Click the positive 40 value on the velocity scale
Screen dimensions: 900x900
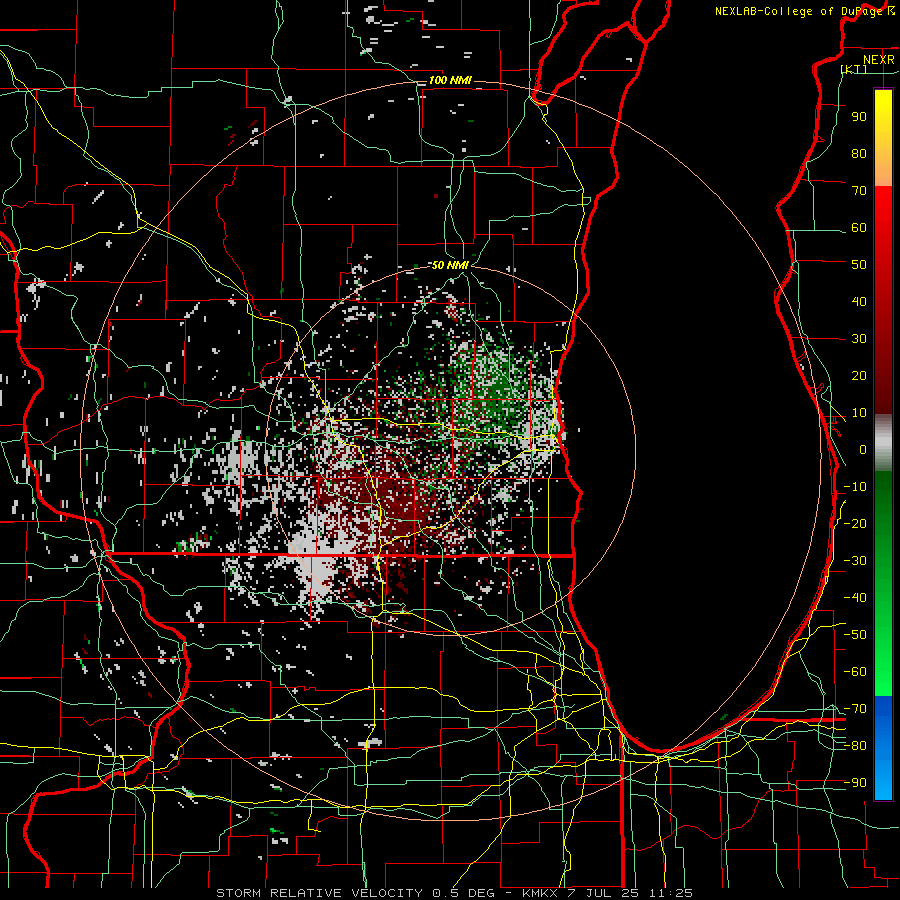859,302
